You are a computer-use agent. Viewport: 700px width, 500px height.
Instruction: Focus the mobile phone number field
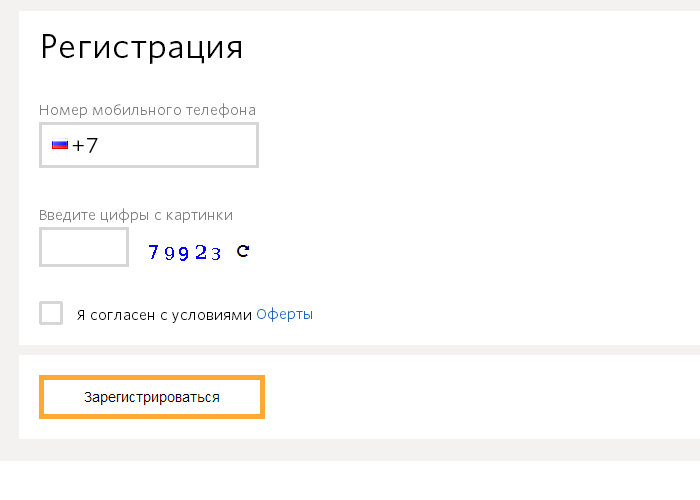coord(170,145)
